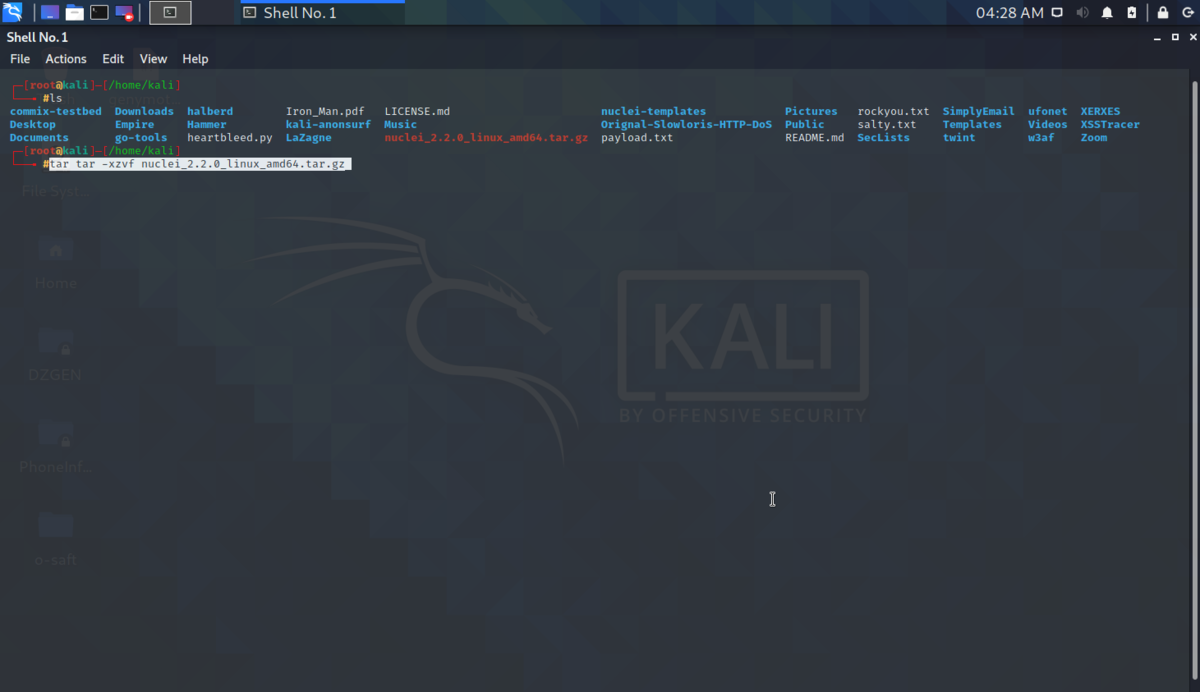Click the volume speaker tray icon
The width and height of the screenshot is (1200, 692).
(x=1083, y=13)
